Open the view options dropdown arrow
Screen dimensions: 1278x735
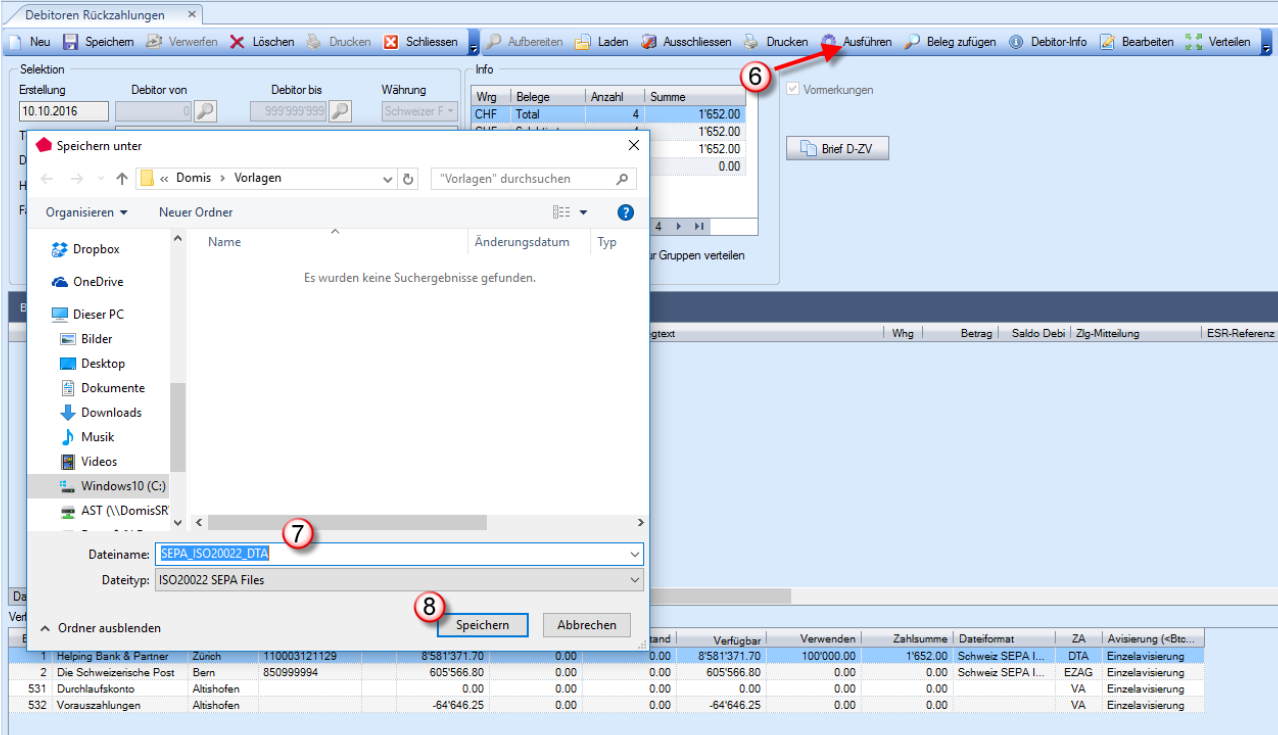pyautogui.click(x=584, y=212)
